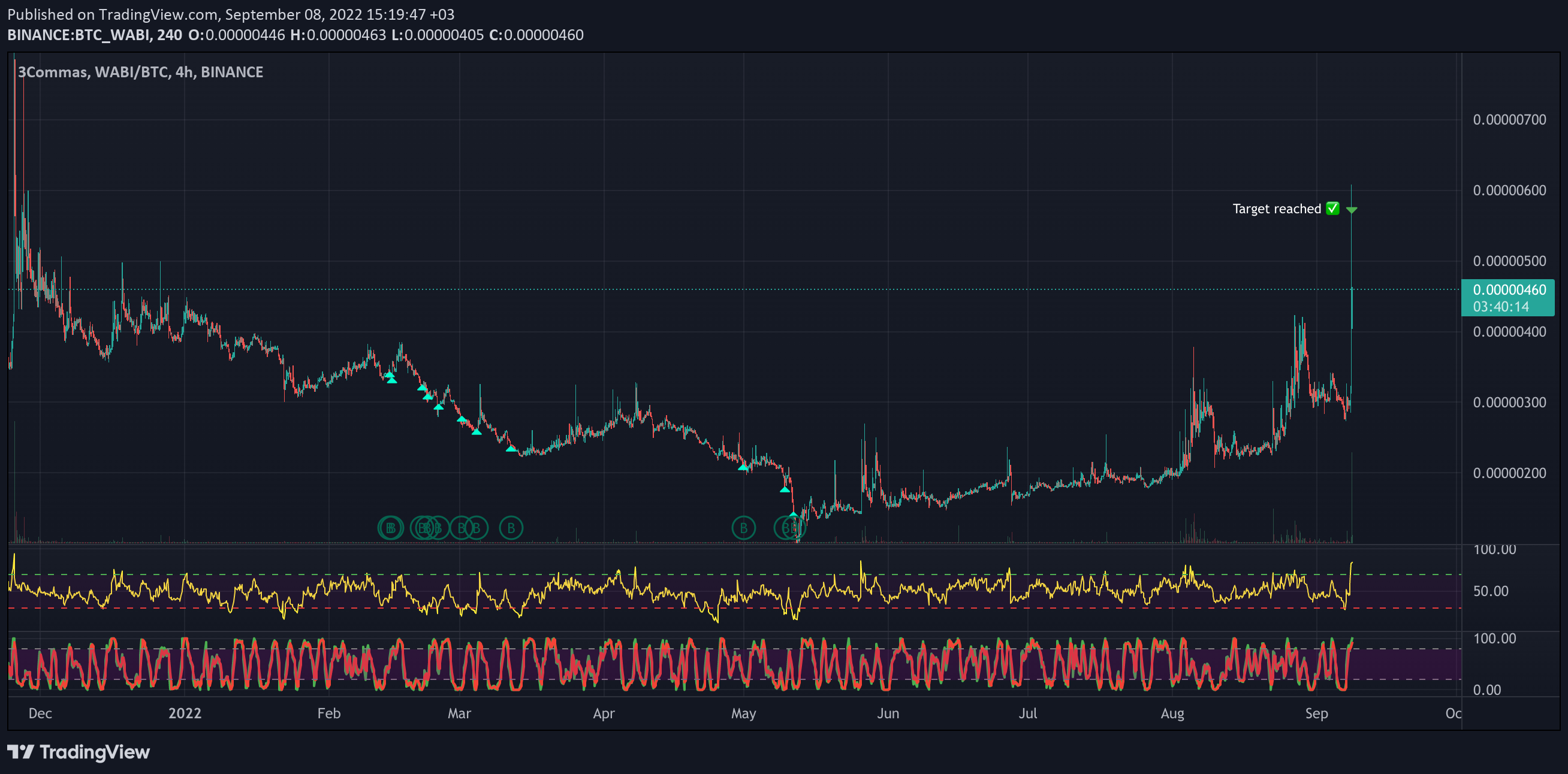Image resolution: width=1568 pixels, height=774 pixels.
Task: Click the 'Mar' label on the time axis
Action: (x=459, y=713)
